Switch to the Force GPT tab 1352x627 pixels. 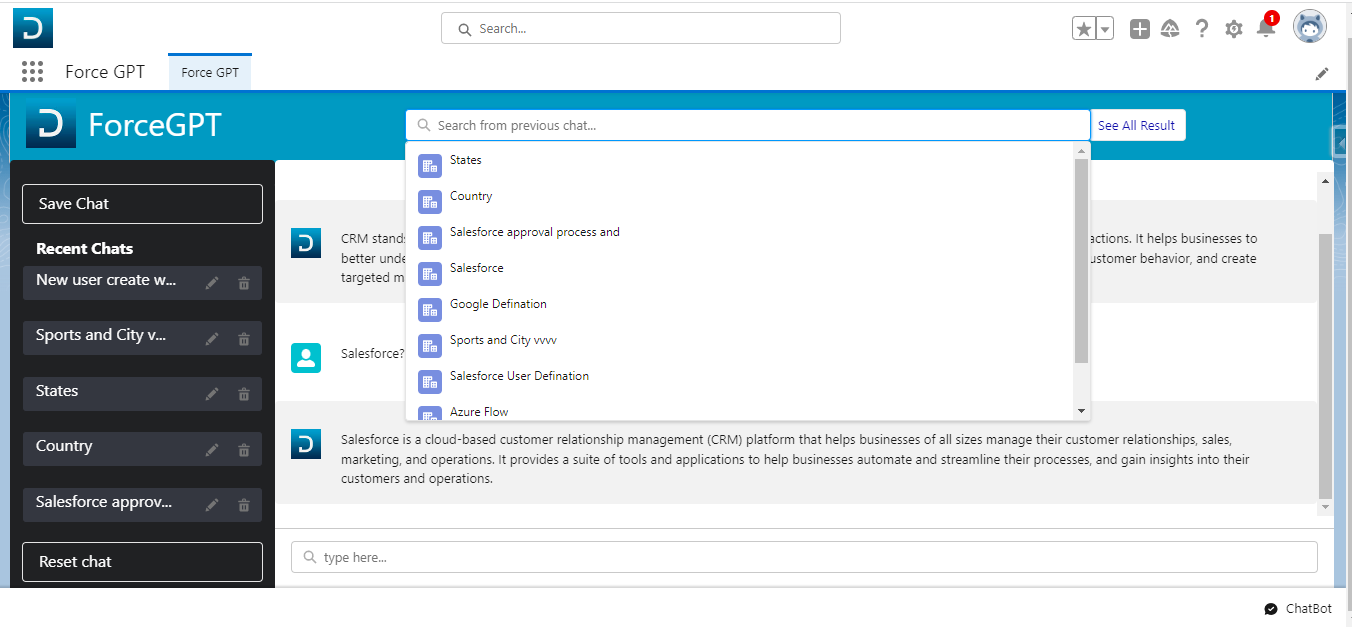pyautogui.click(x=210, y=72)
